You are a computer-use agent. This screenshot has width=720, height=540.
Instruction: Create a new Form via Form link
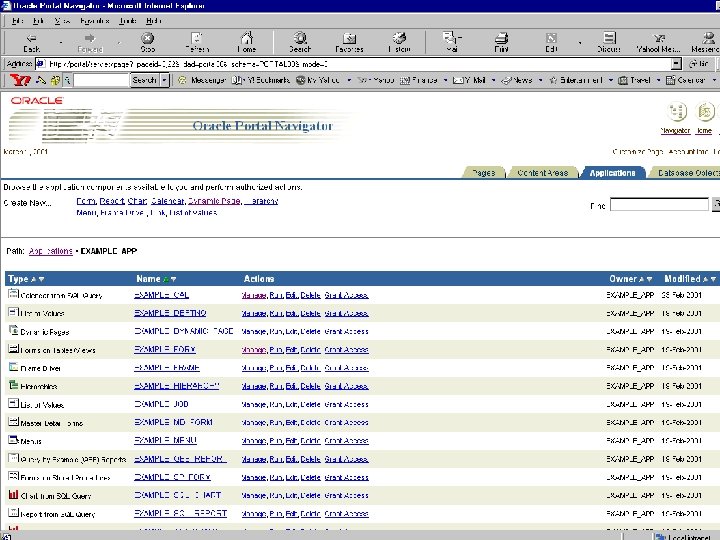click(x=86, y=201)
